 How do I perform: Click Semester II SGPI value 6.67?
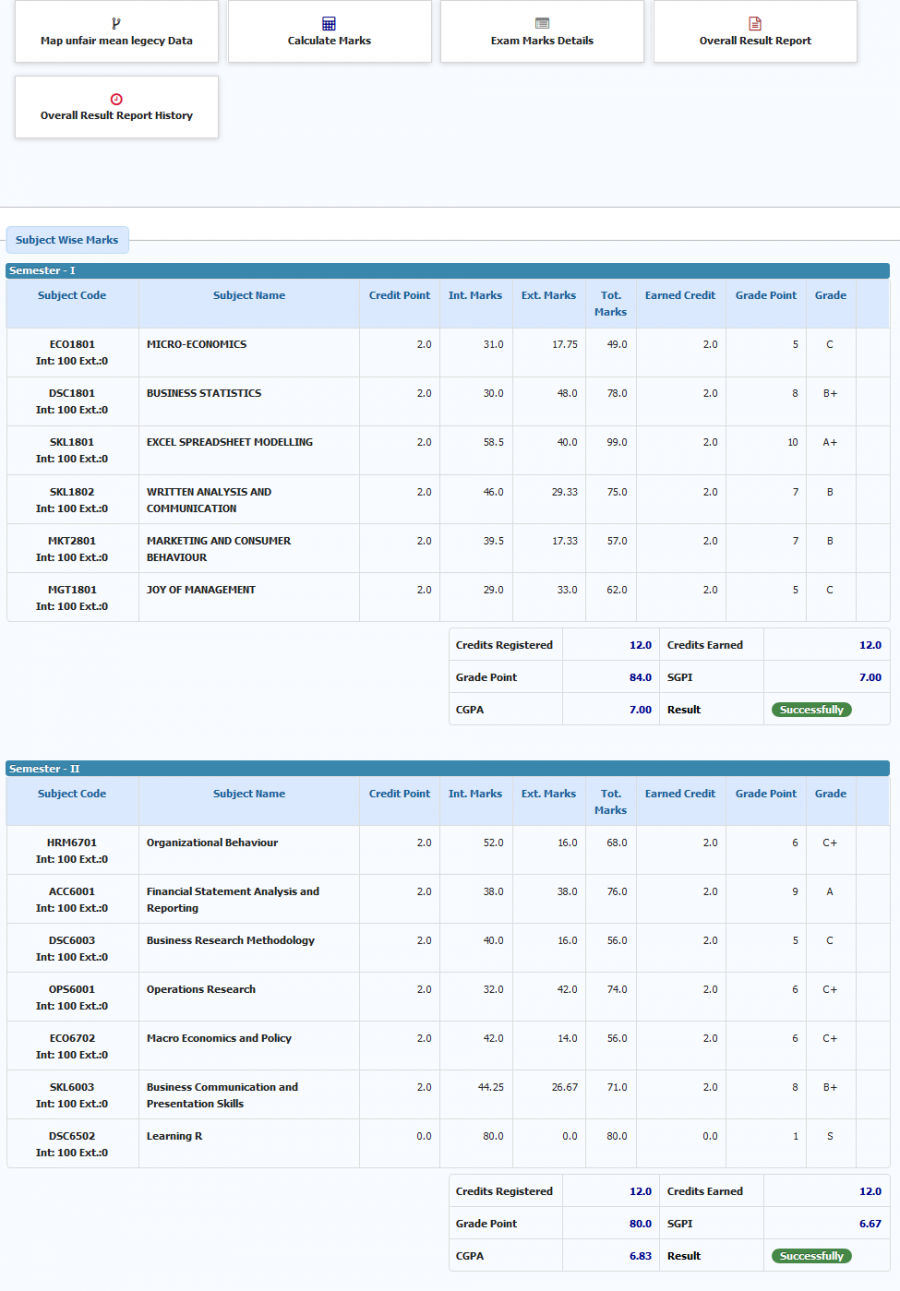[x=870, y=1223]
